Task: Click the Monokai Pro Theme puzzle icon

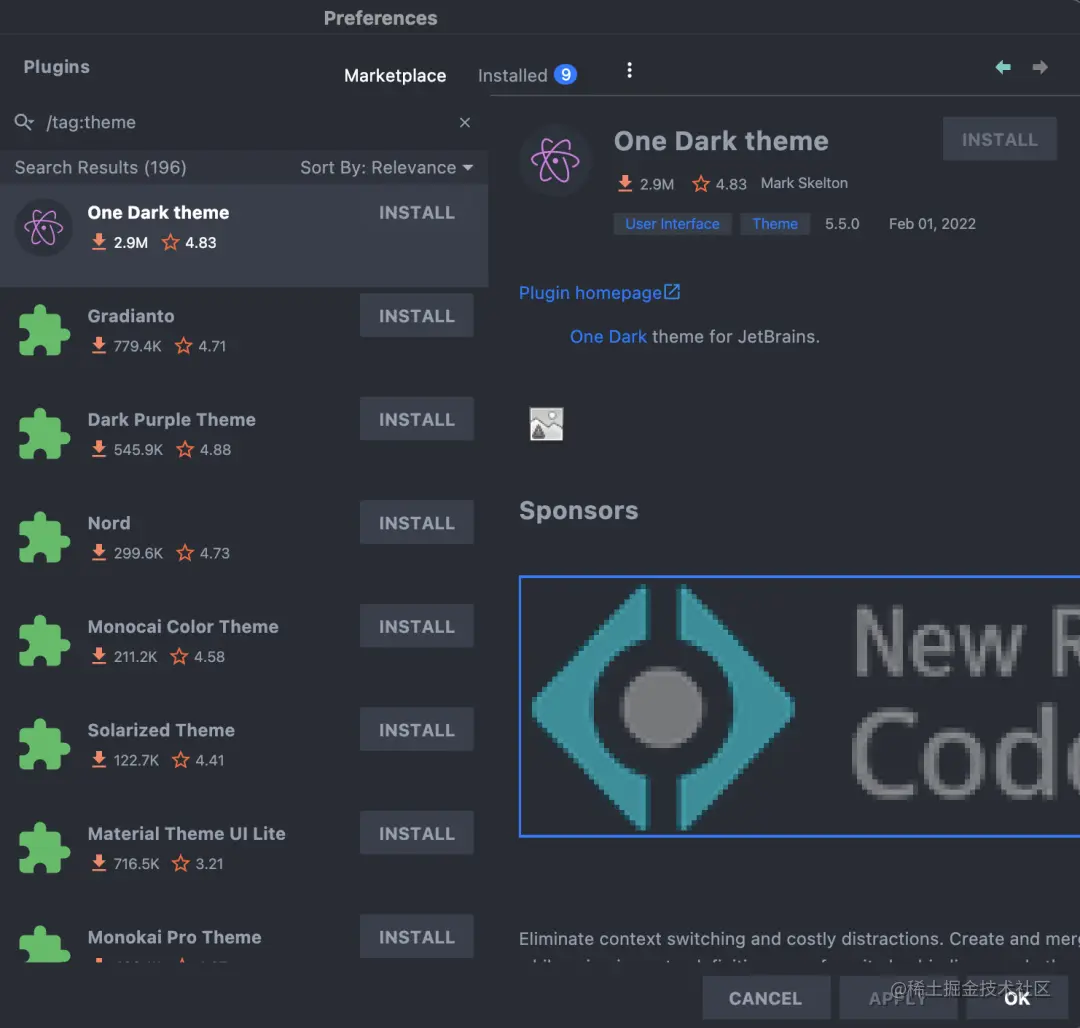Action: click(x=44, y=944)
